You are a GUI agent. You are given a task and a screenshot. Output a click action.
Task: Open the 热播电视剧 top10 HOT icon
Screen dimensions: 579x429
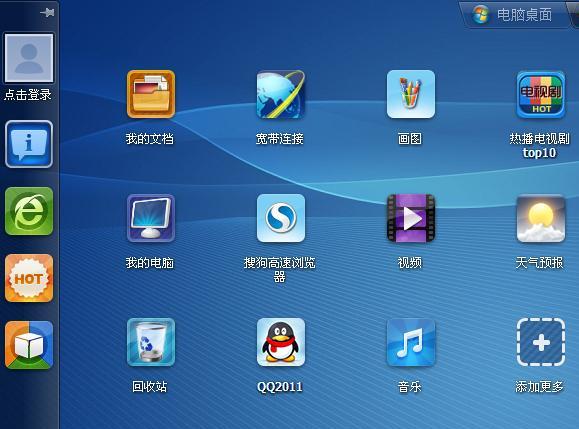click(541, 94)
